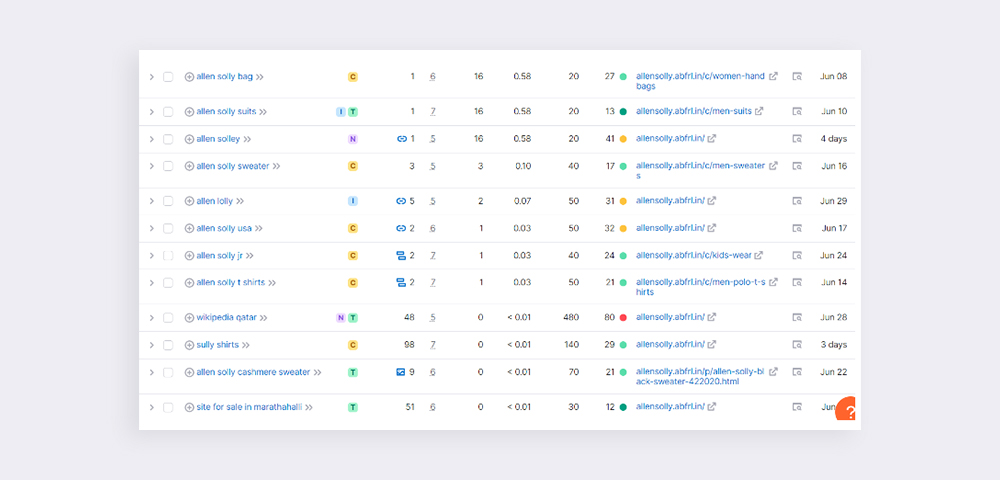The image size is (1000, 480).
Task: Open the allen solly bag keyword link
Action: pos(224,76)
